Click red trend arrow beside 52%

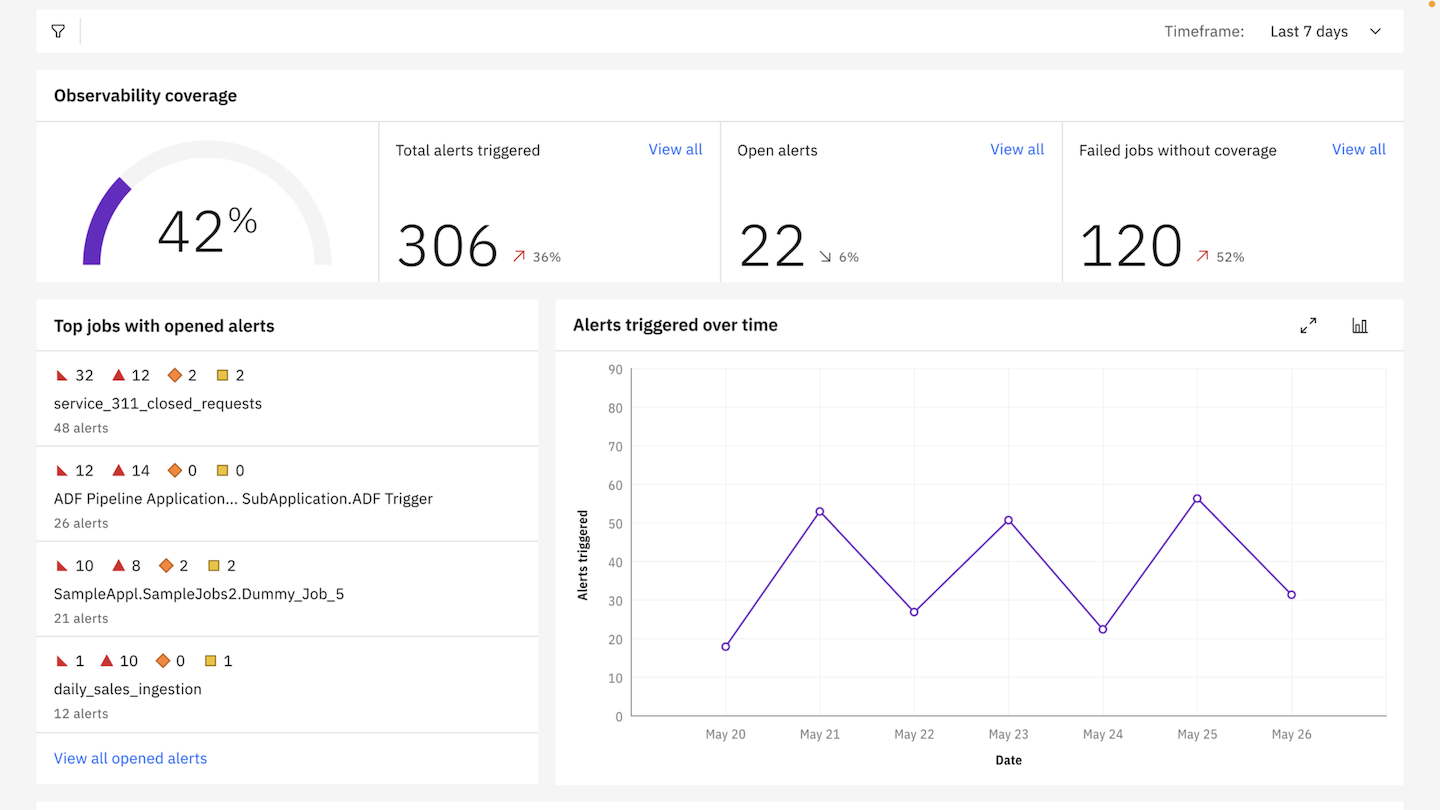point(1202,257)
